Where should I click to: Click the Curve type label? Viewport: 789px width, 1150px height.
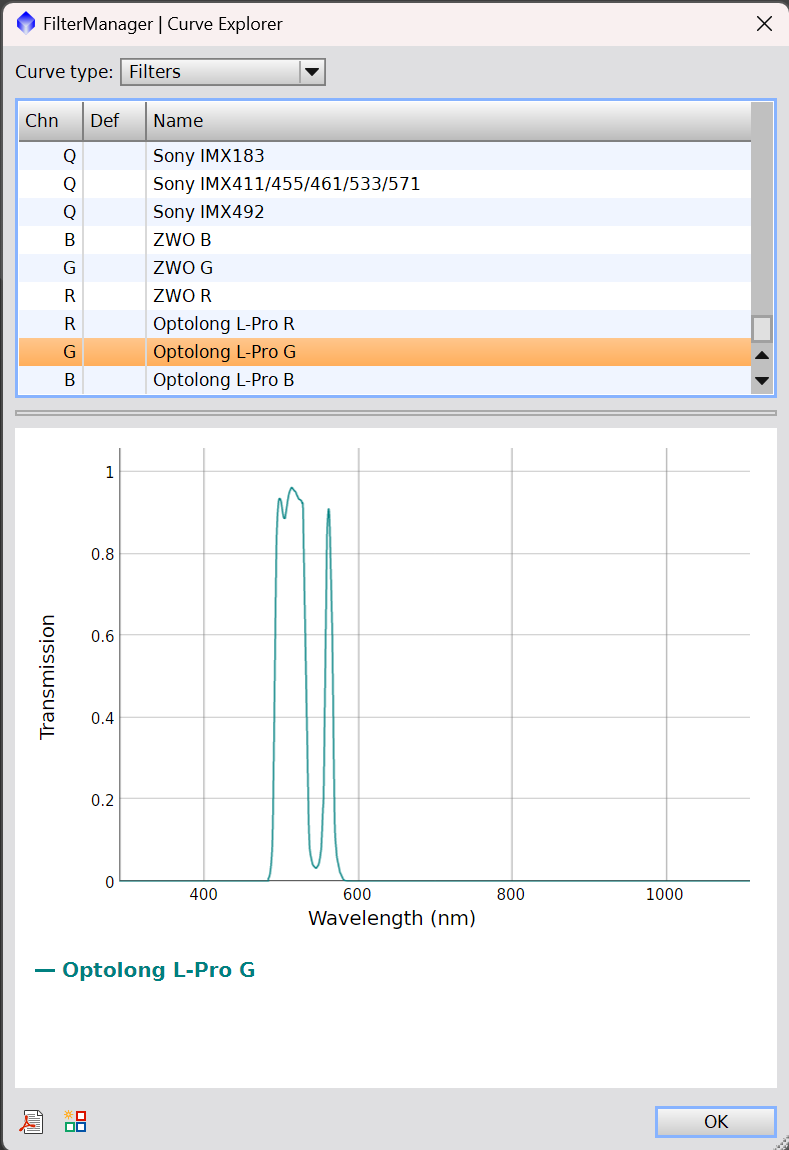(x=64, y=72)
